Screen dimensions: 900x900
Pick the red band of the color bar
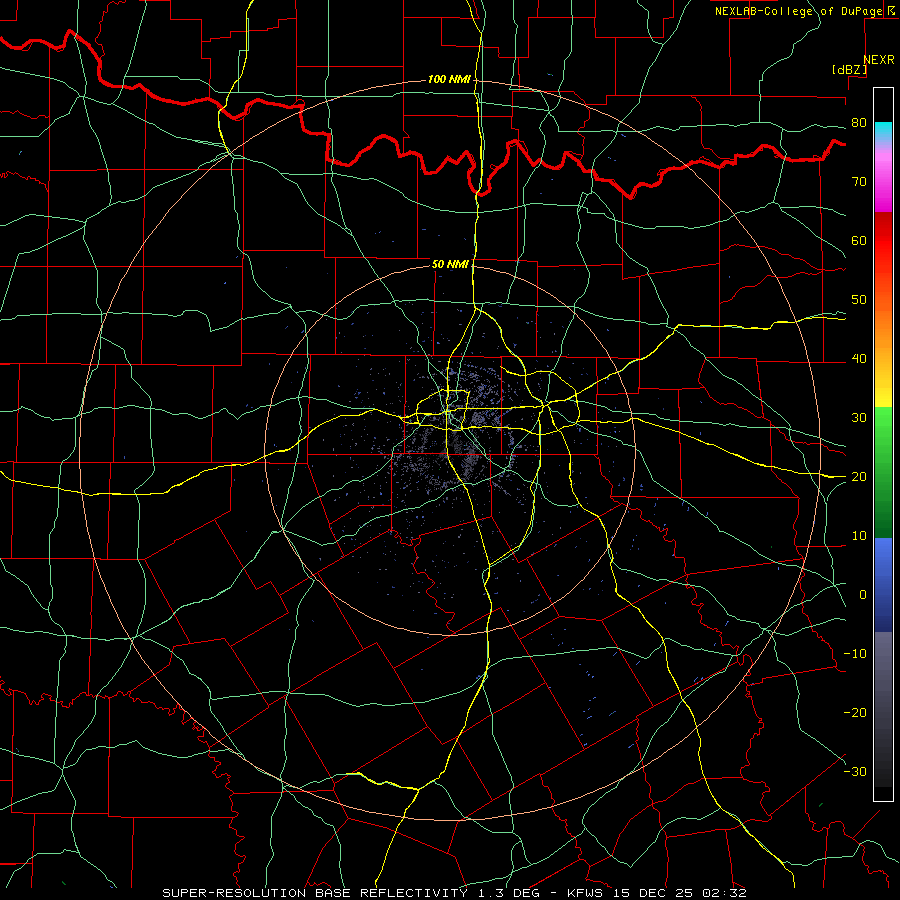point(883,241)
